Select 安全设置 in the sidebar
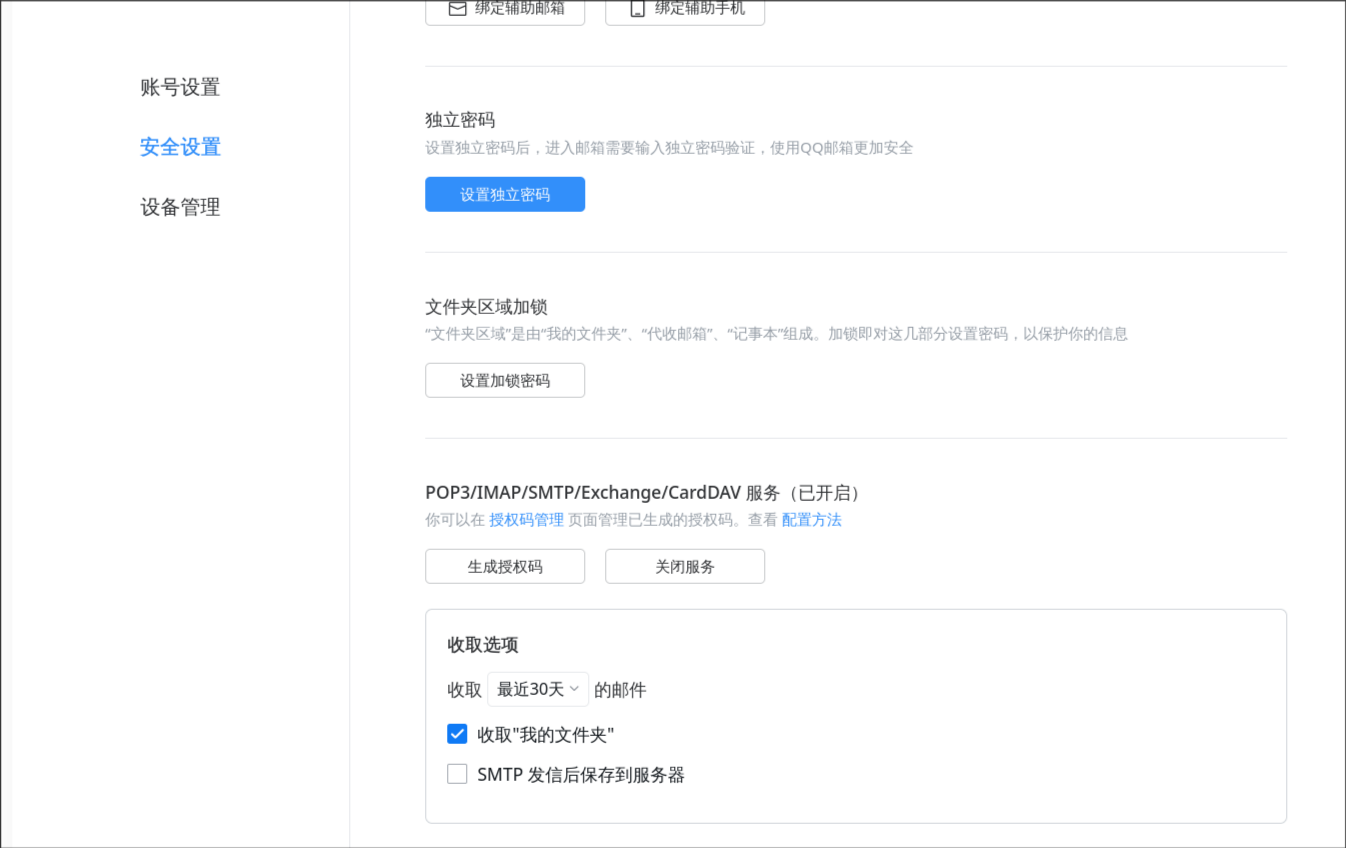The width and height of the screenshot is (1346, 848). [180, 147]
